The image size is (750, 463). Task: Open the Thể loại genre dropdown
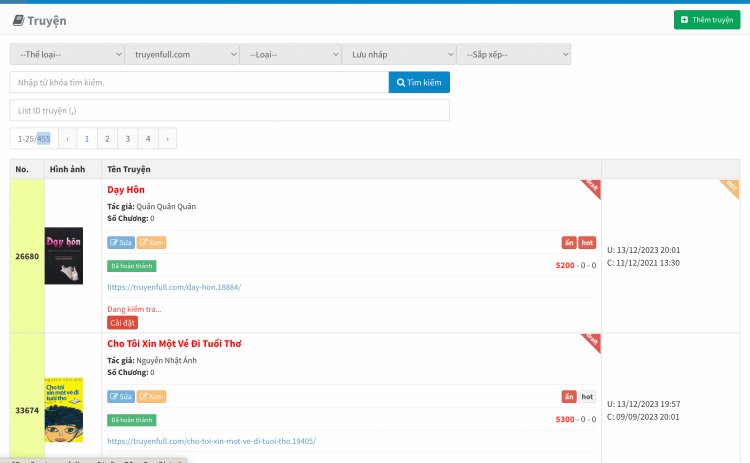[x=67, y=54]
